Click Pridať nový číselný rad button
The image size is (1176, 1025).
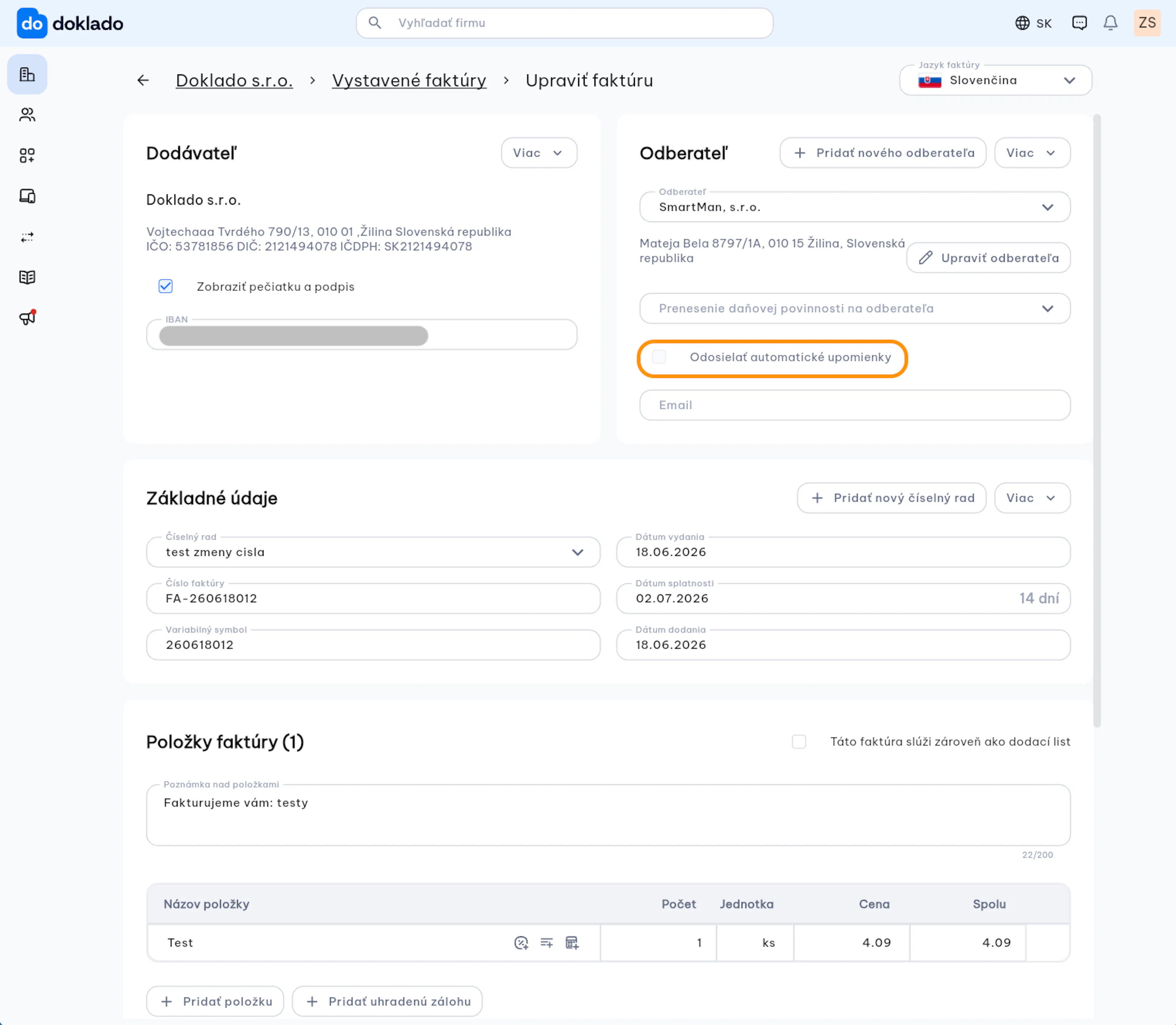(x=891, y=498)
